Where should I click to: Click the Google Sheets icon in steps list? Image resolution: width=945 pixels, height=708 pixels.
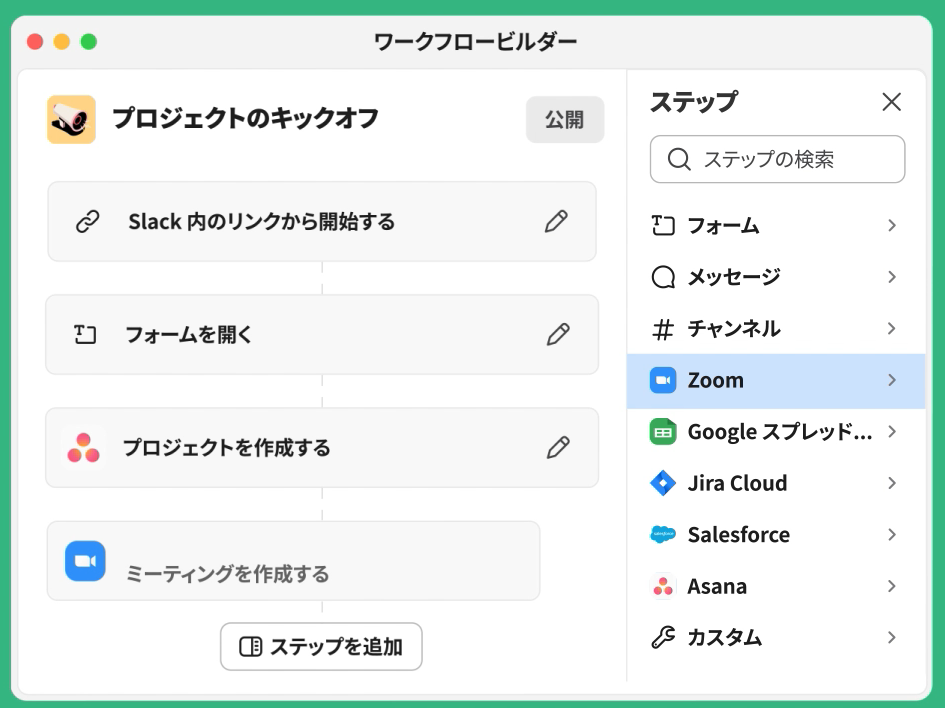click(663, 432)
